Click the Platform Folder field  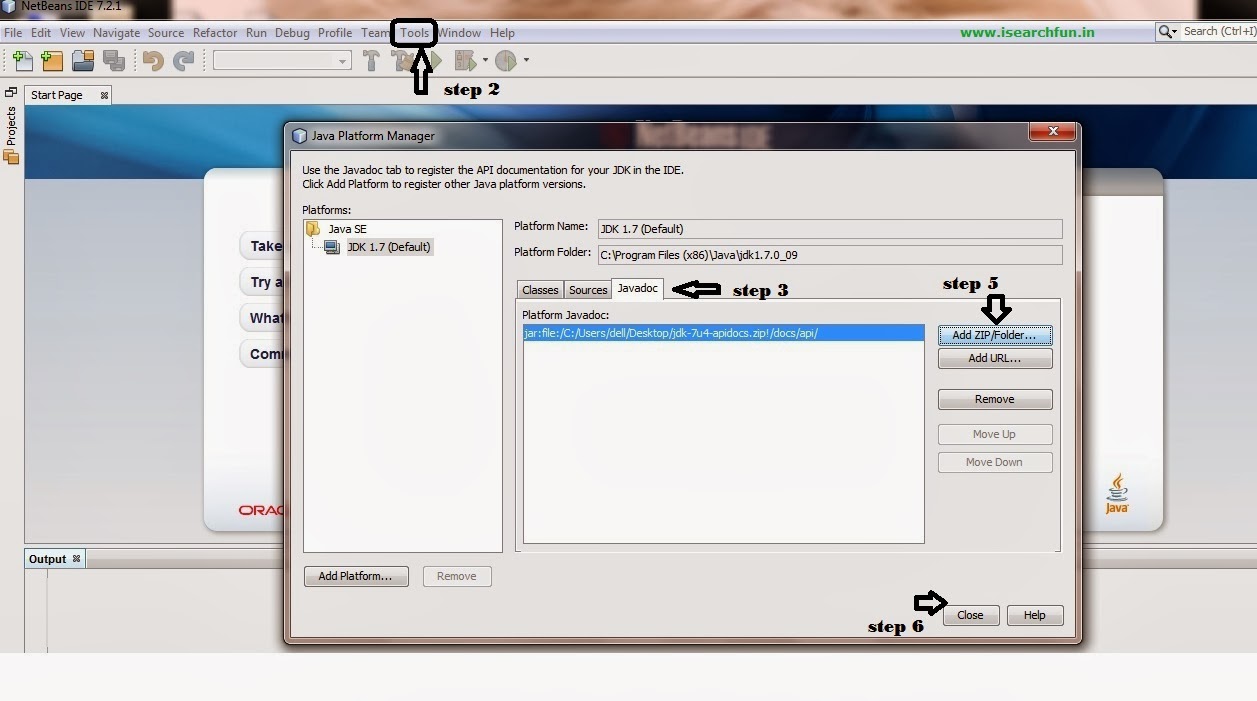coord(830,255)
